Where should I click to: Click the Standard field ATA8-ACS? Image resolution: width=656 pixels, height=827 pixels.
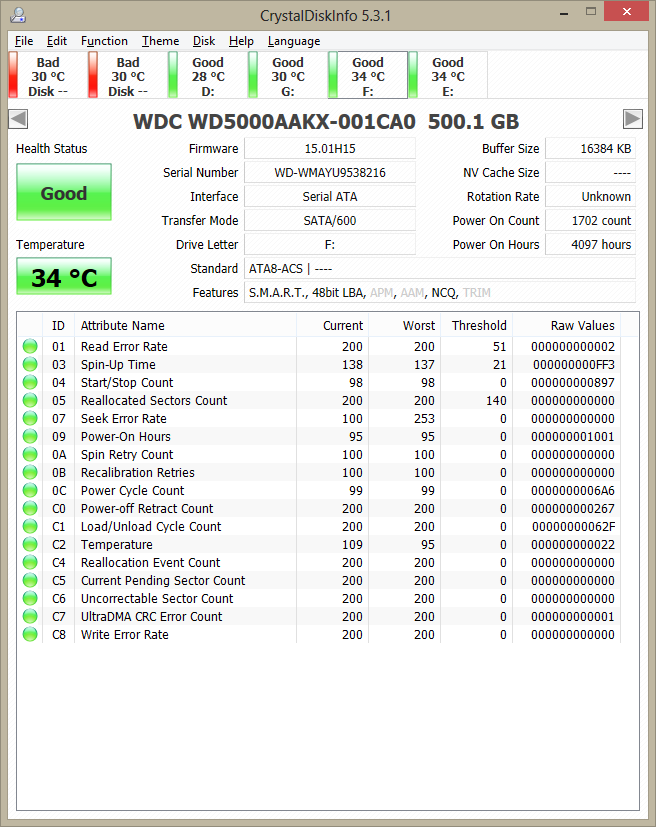click(x=440, y=268)
